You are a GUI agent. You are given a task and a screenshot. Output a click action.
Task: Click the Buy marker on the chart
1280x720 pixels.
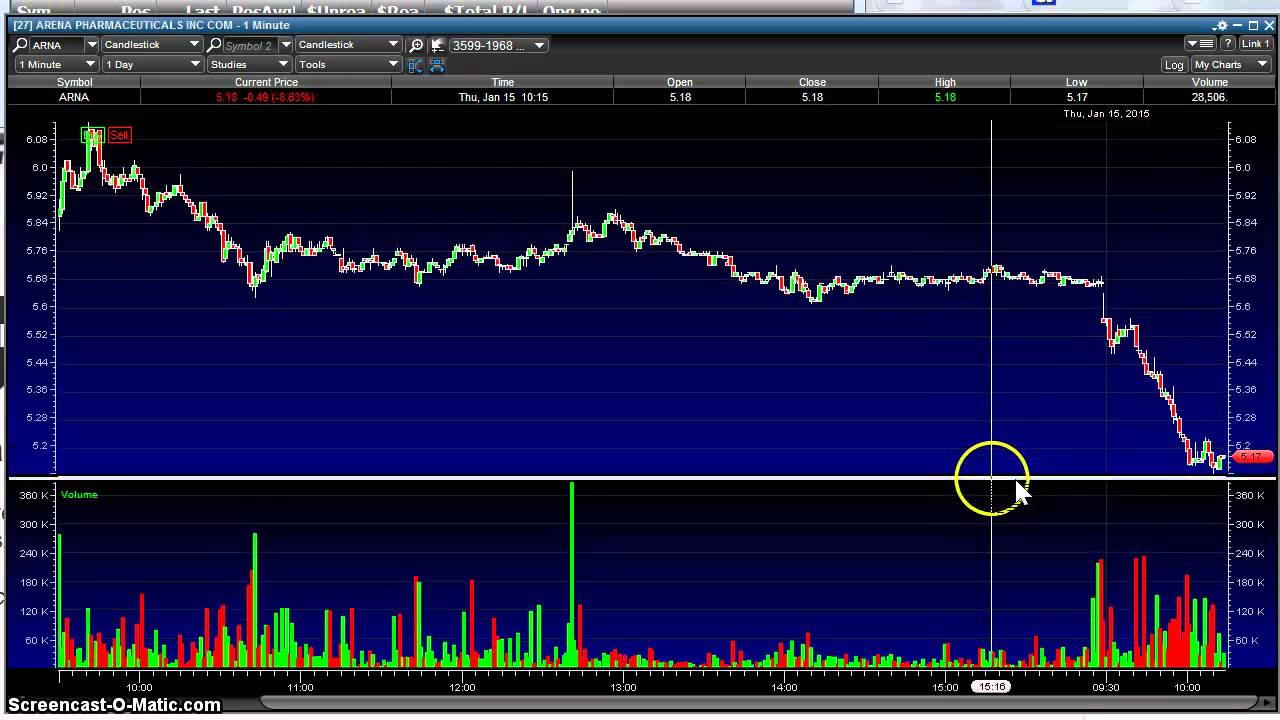click(92, 135)
